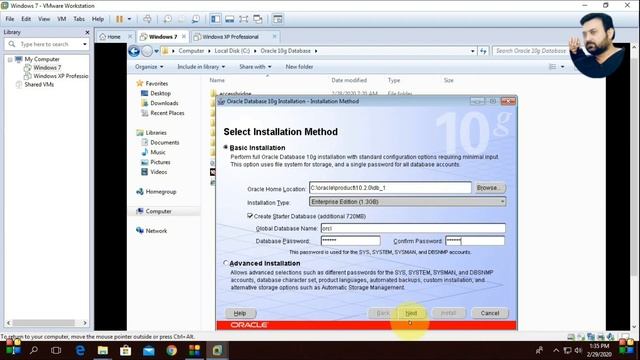640x360 pixels.
Task: Cancel the Oracle Database installation
Action: point(490,313)
